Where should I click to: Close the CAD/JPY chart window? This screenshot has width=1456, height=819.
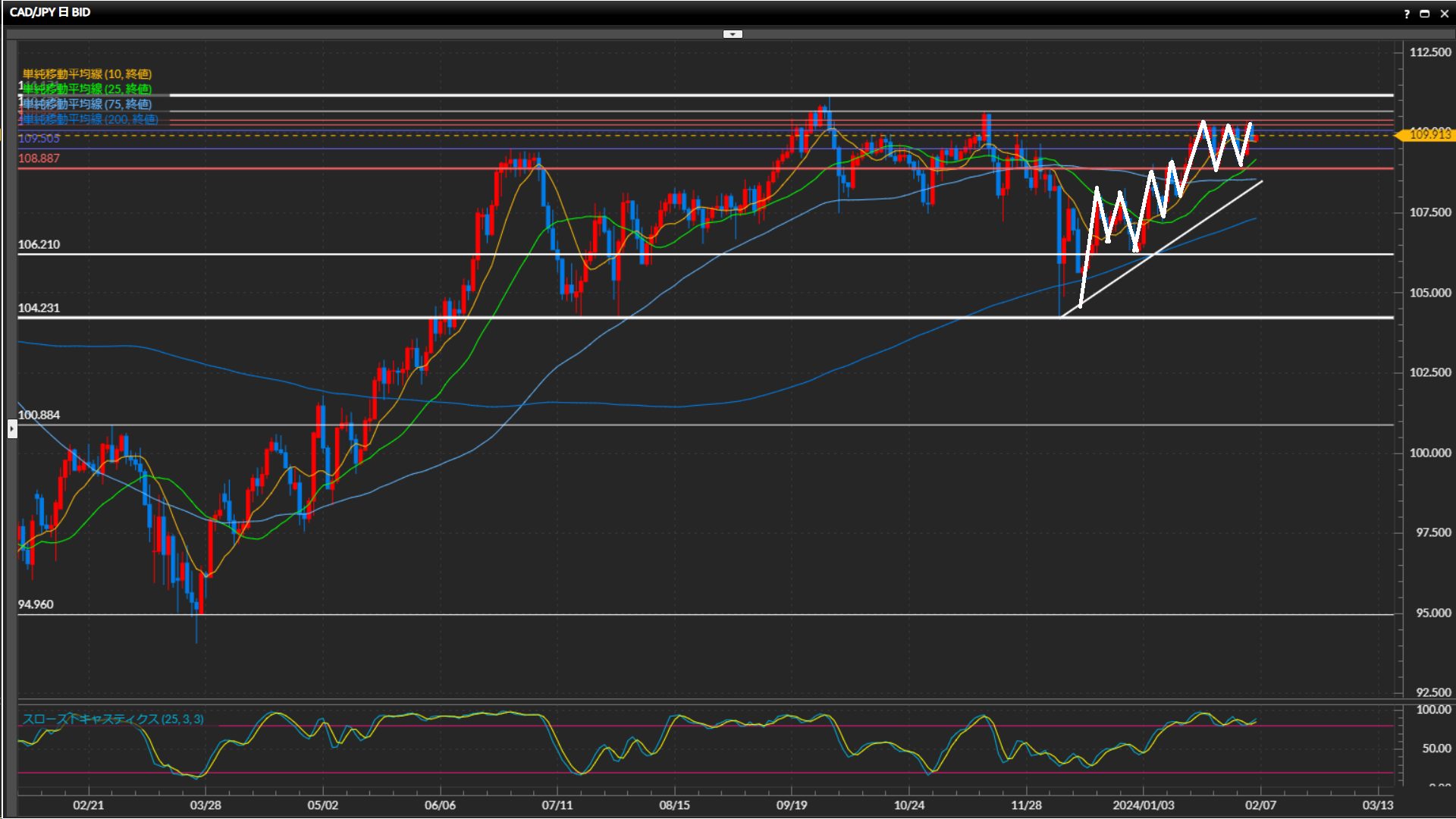(1445, 14)
